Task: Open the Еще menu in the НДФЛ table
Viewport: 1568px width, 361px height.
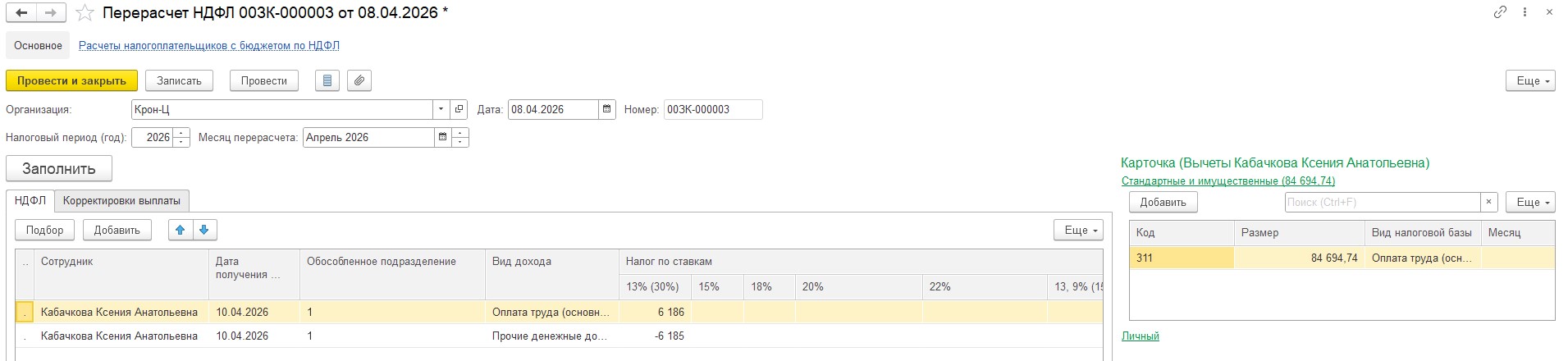Action: (x=1077, y=230)
